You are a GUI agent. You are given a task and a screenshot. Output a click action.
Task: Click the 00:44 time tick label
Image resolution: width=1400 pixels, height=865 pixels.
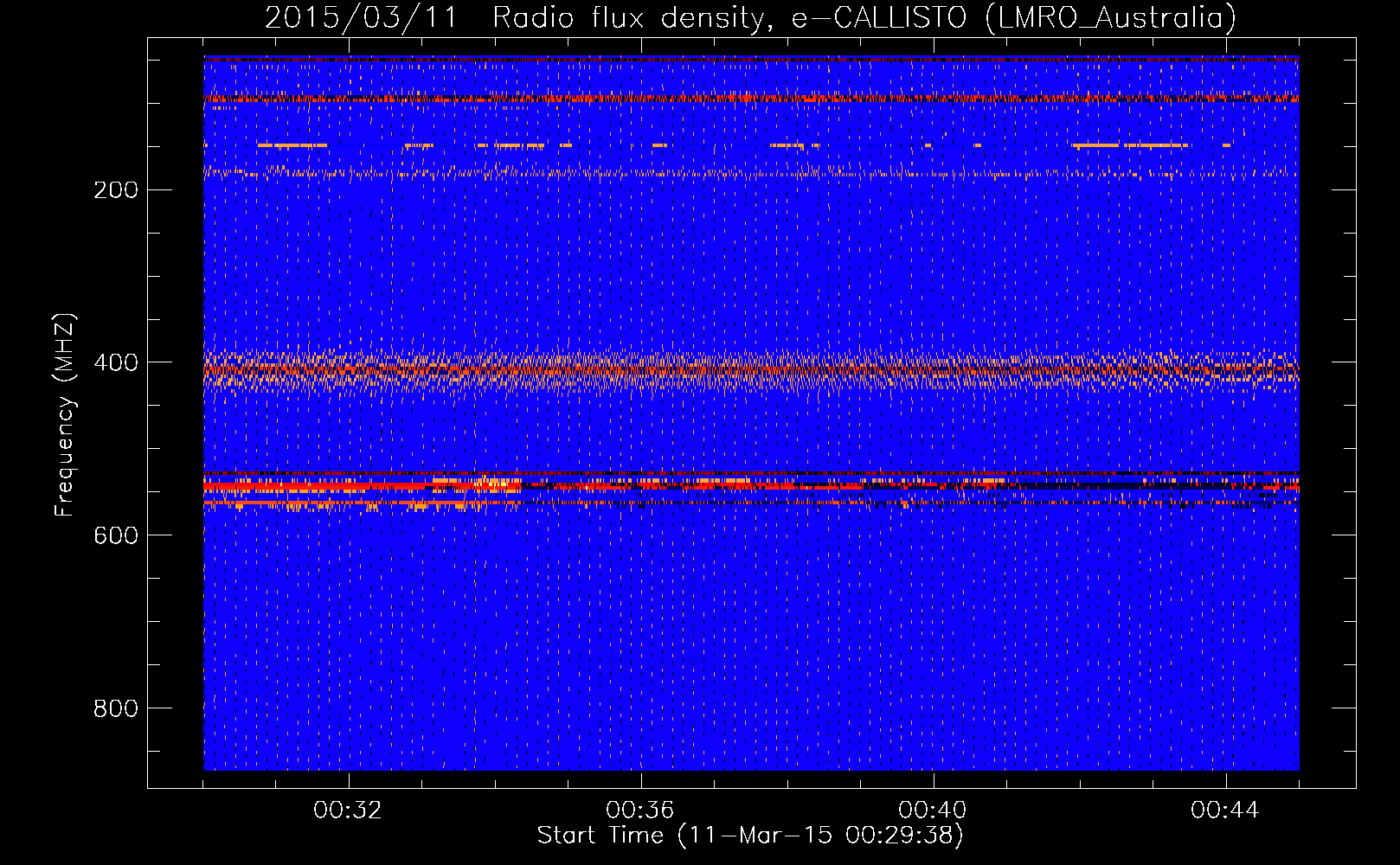coord(1225,811)
